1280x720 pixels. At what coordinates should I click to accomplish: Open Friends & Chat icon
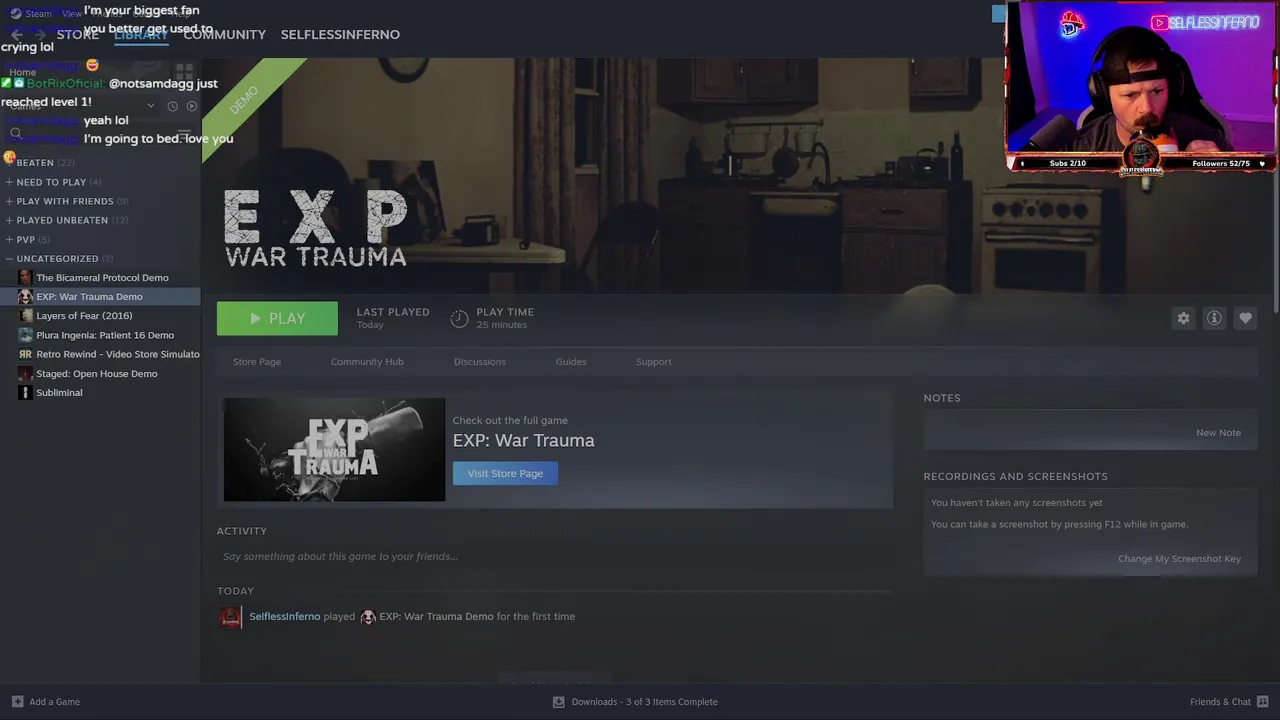click(x=1263, y=702)
